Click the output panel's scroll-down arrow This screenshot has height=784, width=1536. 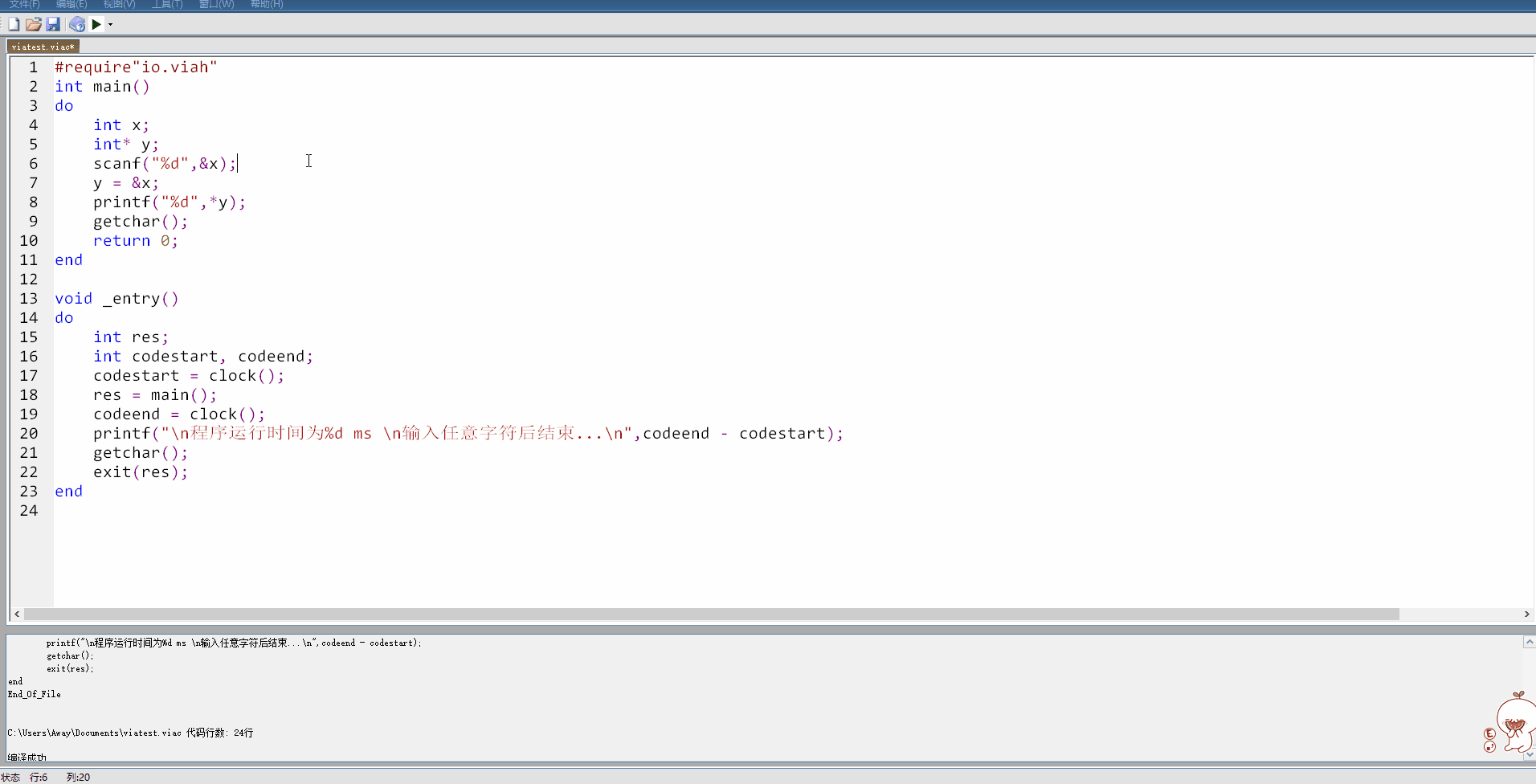click(1528, 753)
